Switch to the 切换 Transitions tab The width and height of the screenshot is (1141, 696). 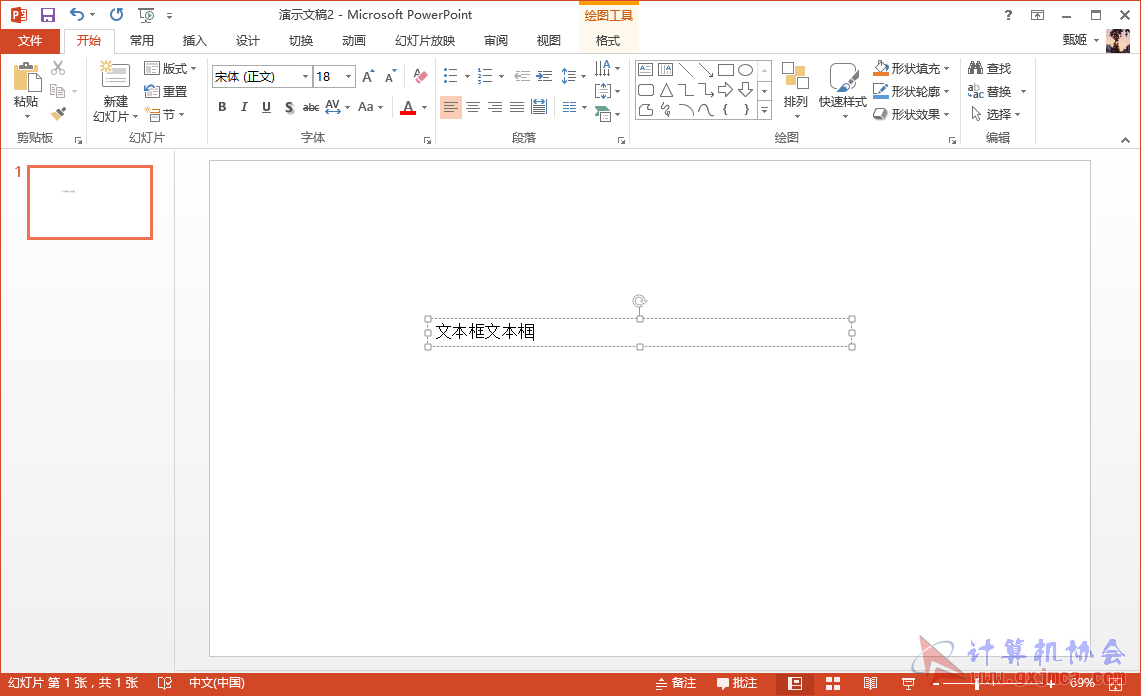[x=301, y=41]
